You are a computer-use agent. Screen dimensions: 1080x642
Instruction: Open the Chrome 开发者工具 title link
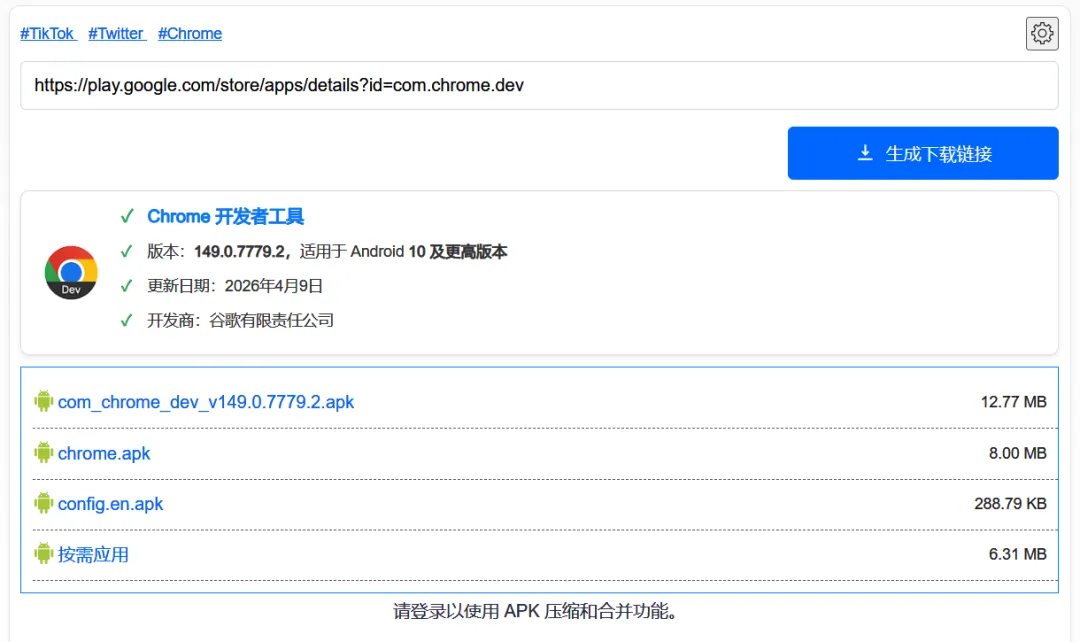pos(225,216)
